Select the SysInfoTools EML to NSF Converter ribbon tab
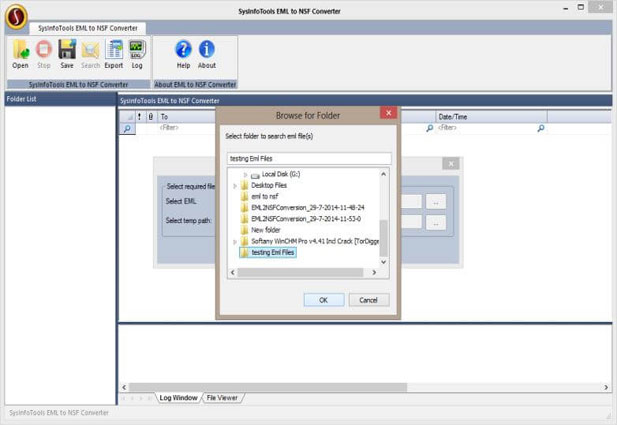Image resolution: width=617 pixels, height=425 pixels. point(88,28)
